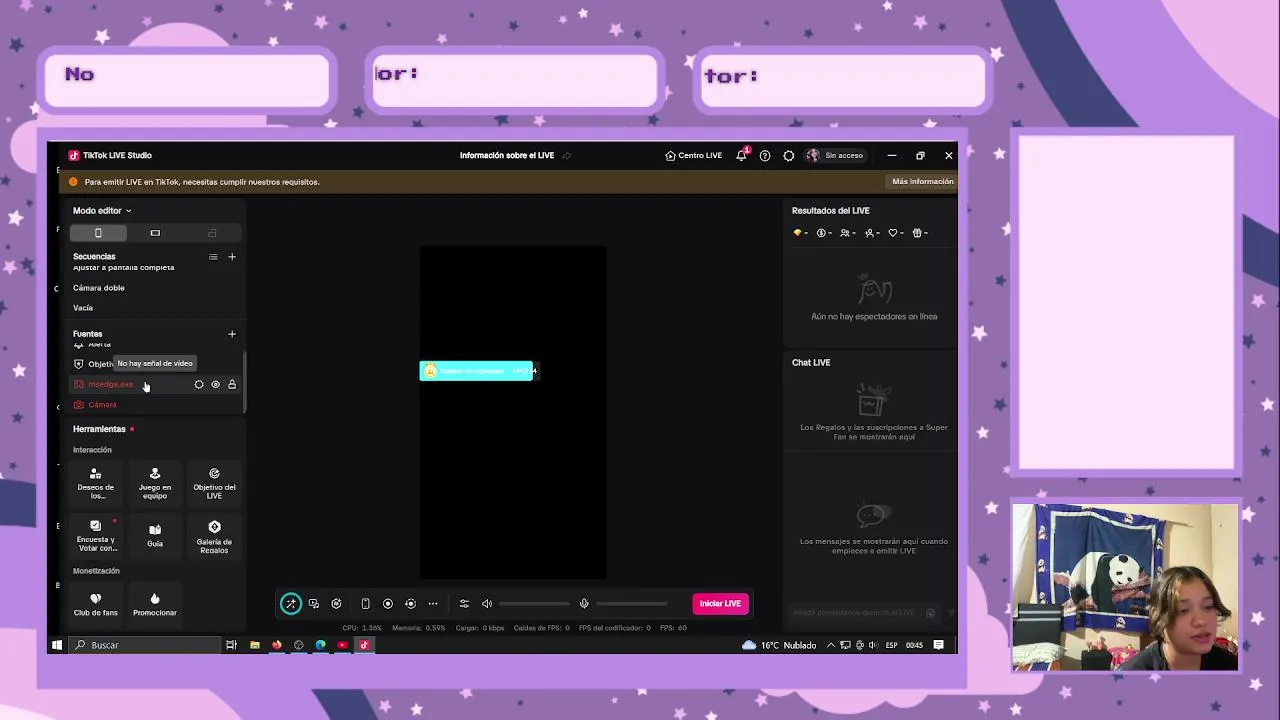Click the magic wand effects button
1280x720 pixels.
290,604
